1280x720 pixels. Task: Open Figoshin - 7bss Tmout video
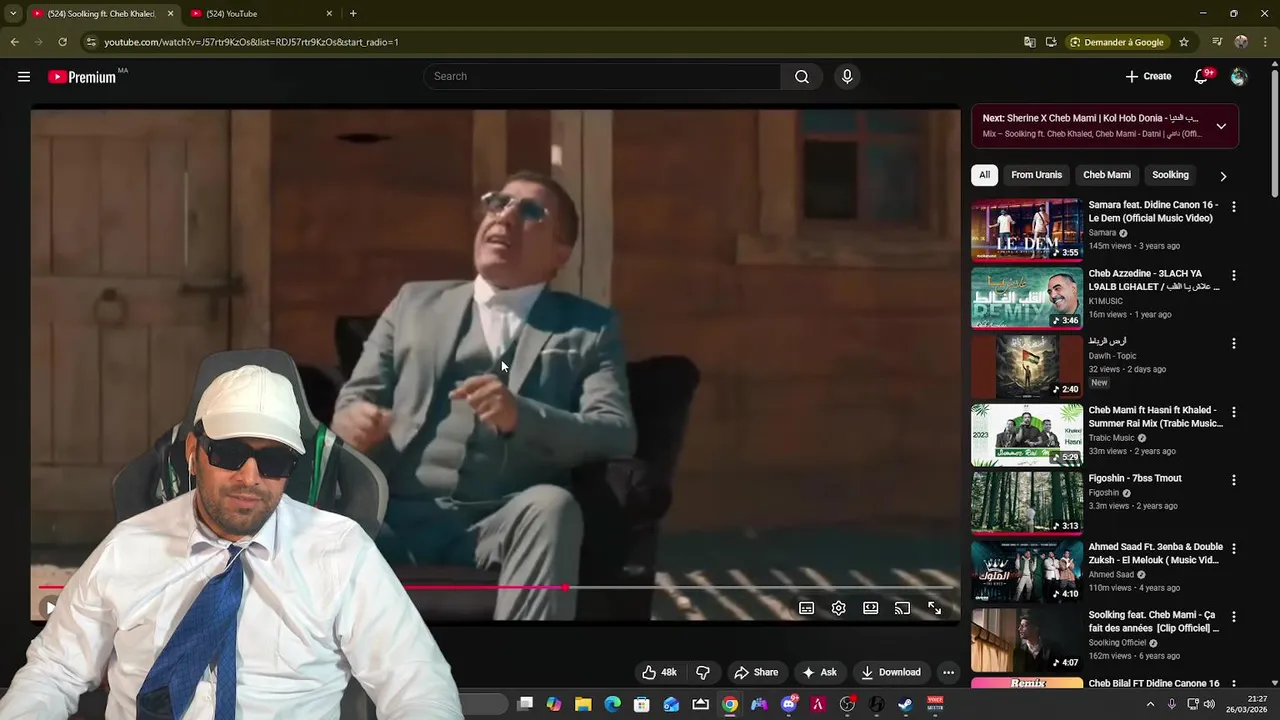(x=1135, y=478)
